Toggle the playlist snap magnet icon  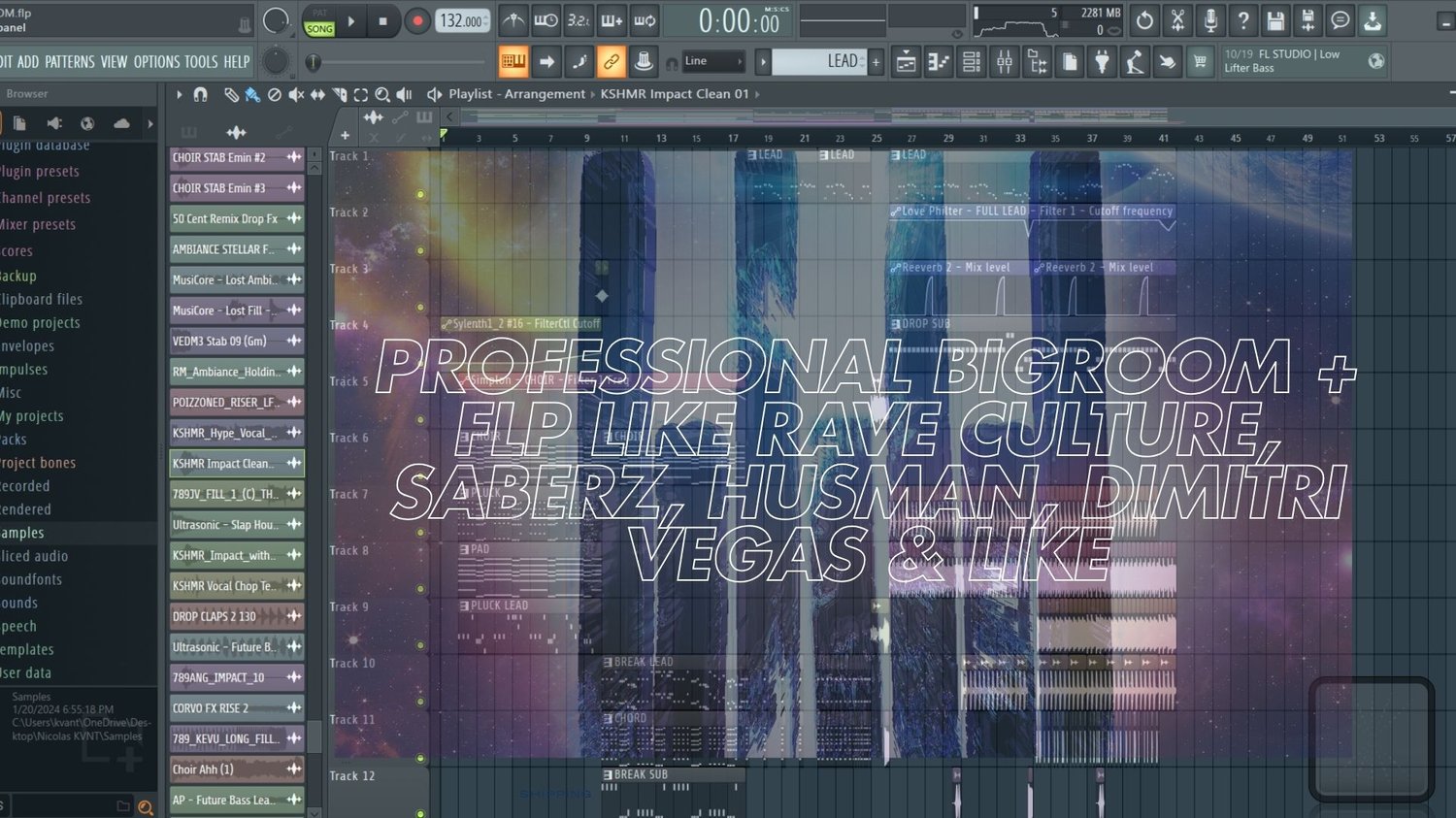click(x=201, y=94)
